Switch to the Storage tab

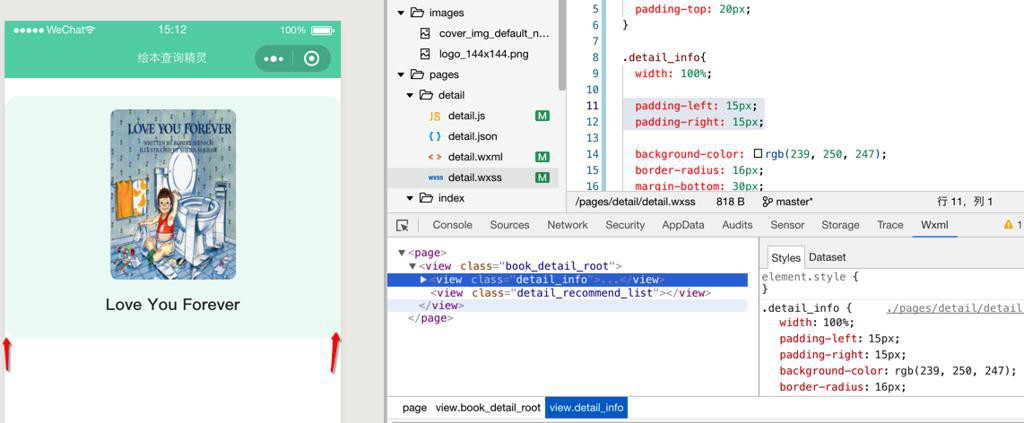pyautogui.click(x=840, y=225)
